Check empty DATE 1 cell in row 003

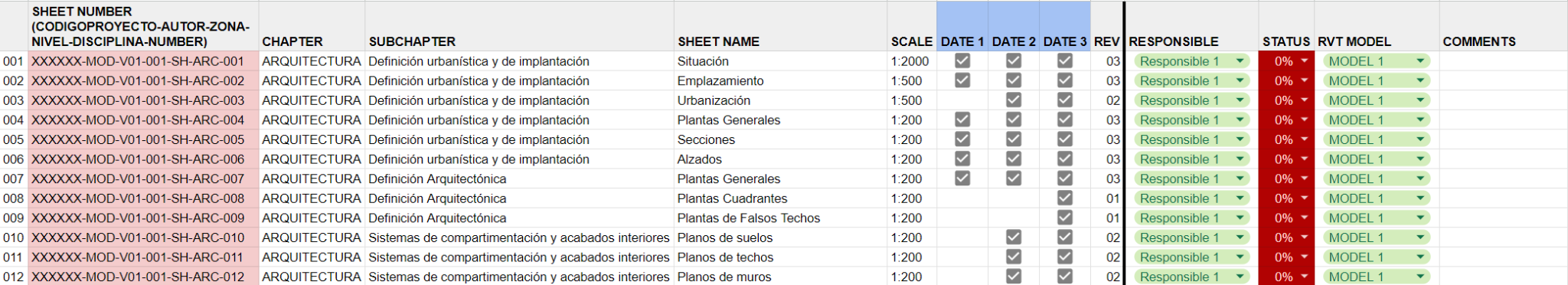click(962, 100)
